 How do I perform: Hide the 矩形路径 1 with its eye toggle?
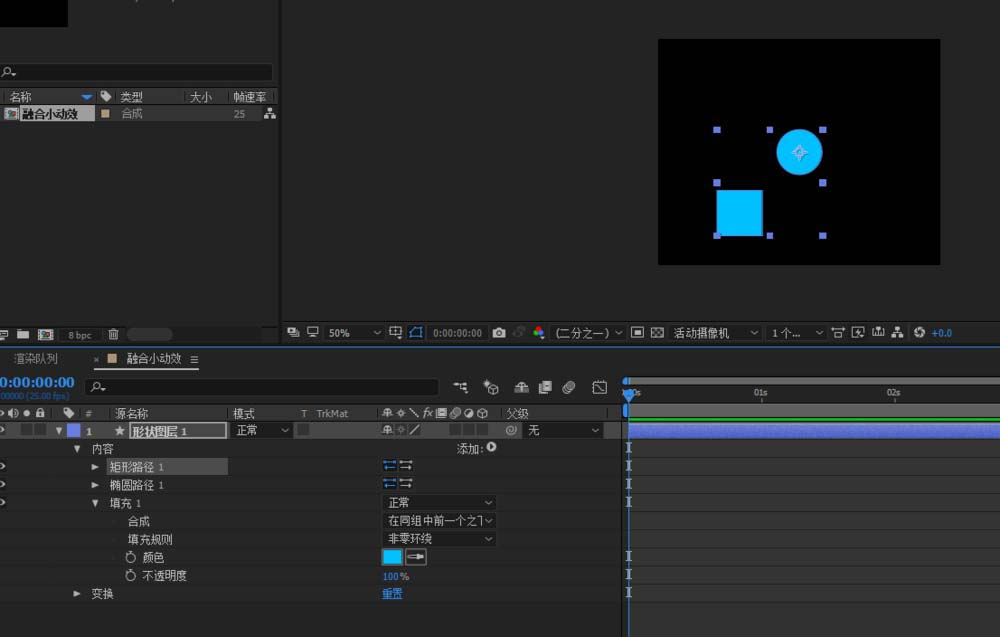(3, 466)
